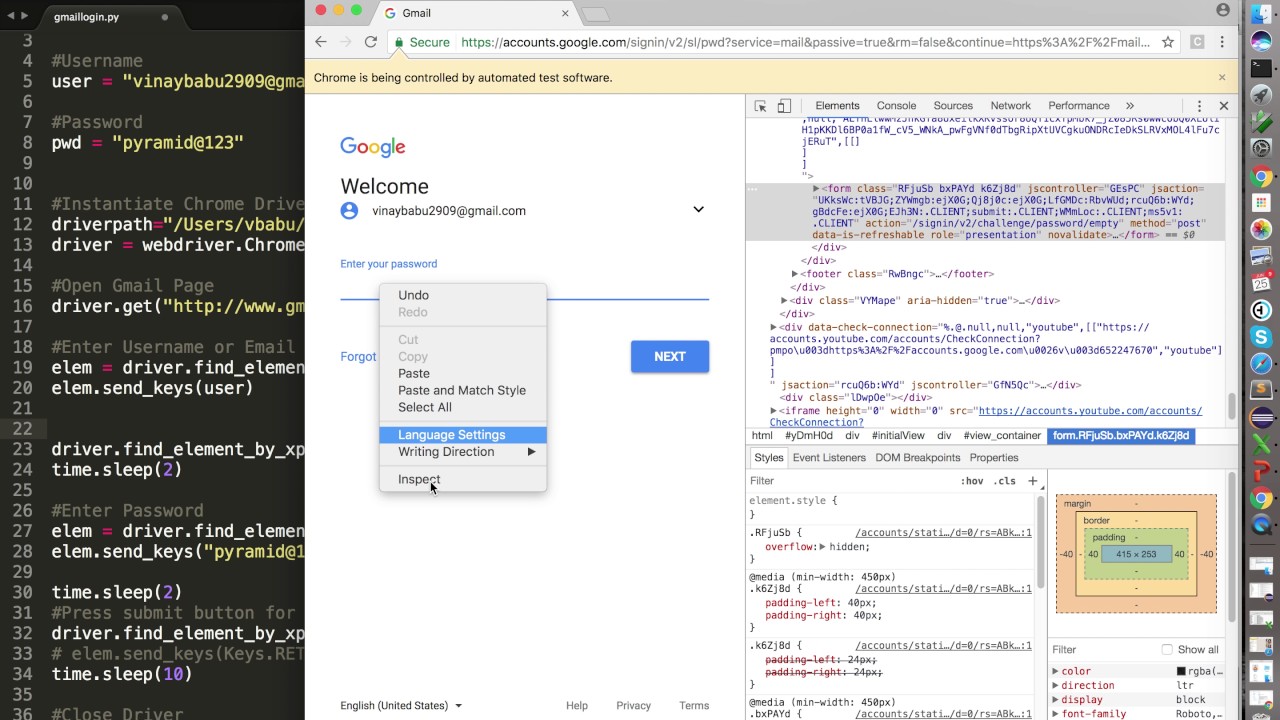Expand the div VYMape node

click(x=784, y=300)
